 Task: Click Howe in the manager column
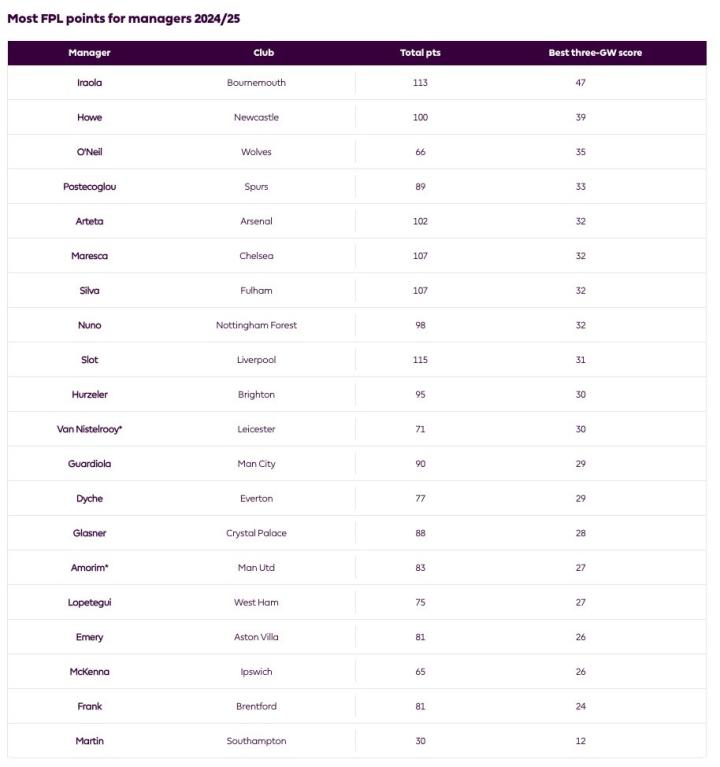(x=89, y=118)
